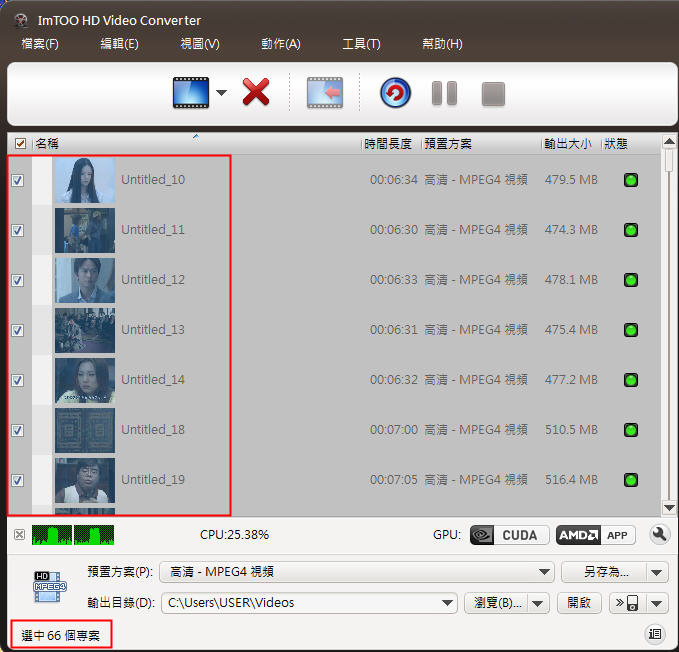679x652 pixels.
Task: Open the 輸出目錄 output path dropdown
Action: tap(448, 603)
